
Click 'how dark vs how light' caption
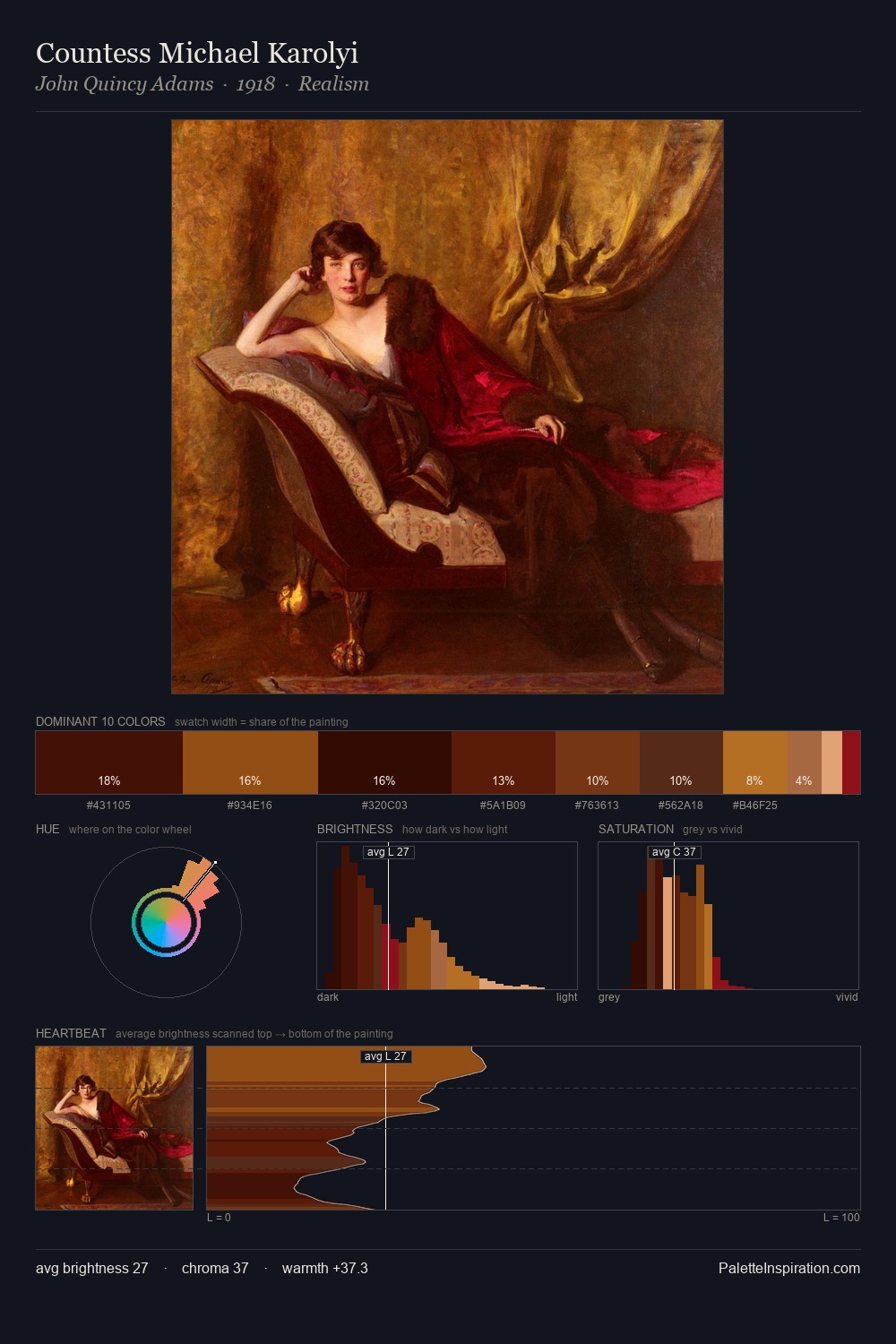pyautogui.click(x=454, y=830)
